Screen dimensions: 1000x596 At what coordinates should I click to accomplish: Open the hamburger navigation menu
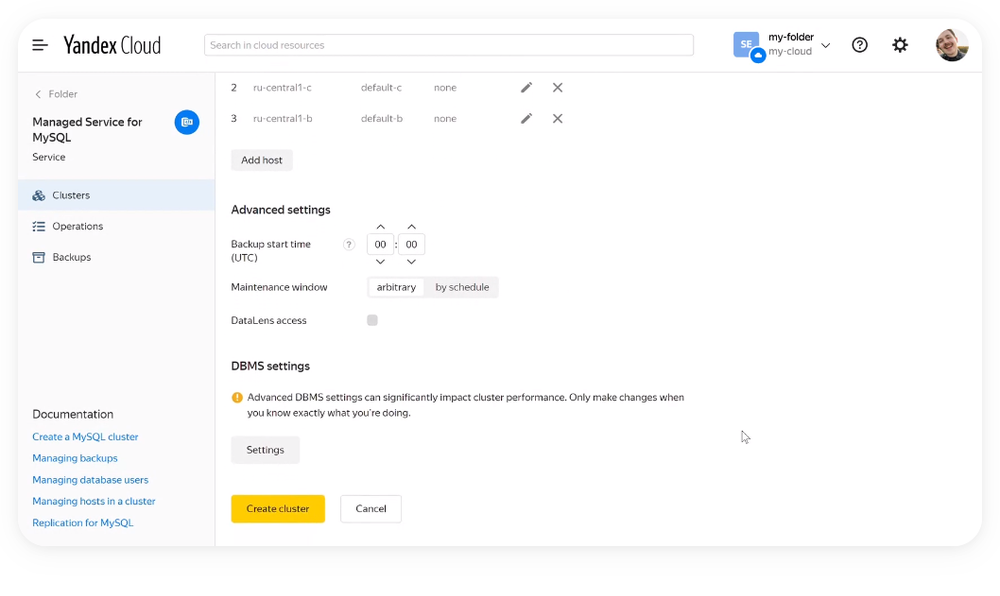[40, 45]
